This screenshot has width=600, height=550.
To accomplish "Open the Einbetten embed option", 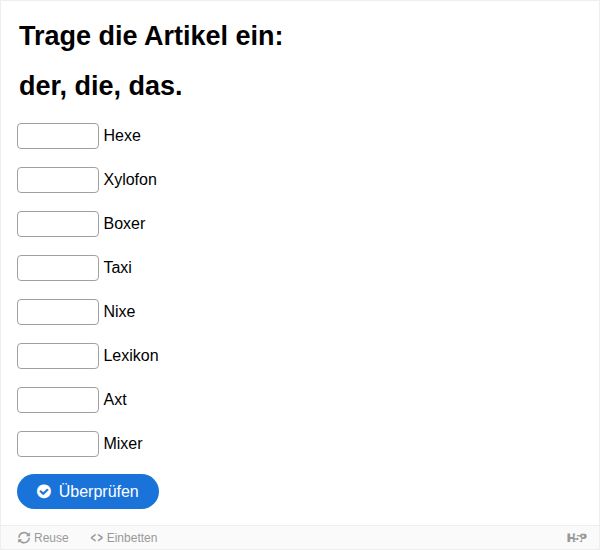I will coord(124,538).
